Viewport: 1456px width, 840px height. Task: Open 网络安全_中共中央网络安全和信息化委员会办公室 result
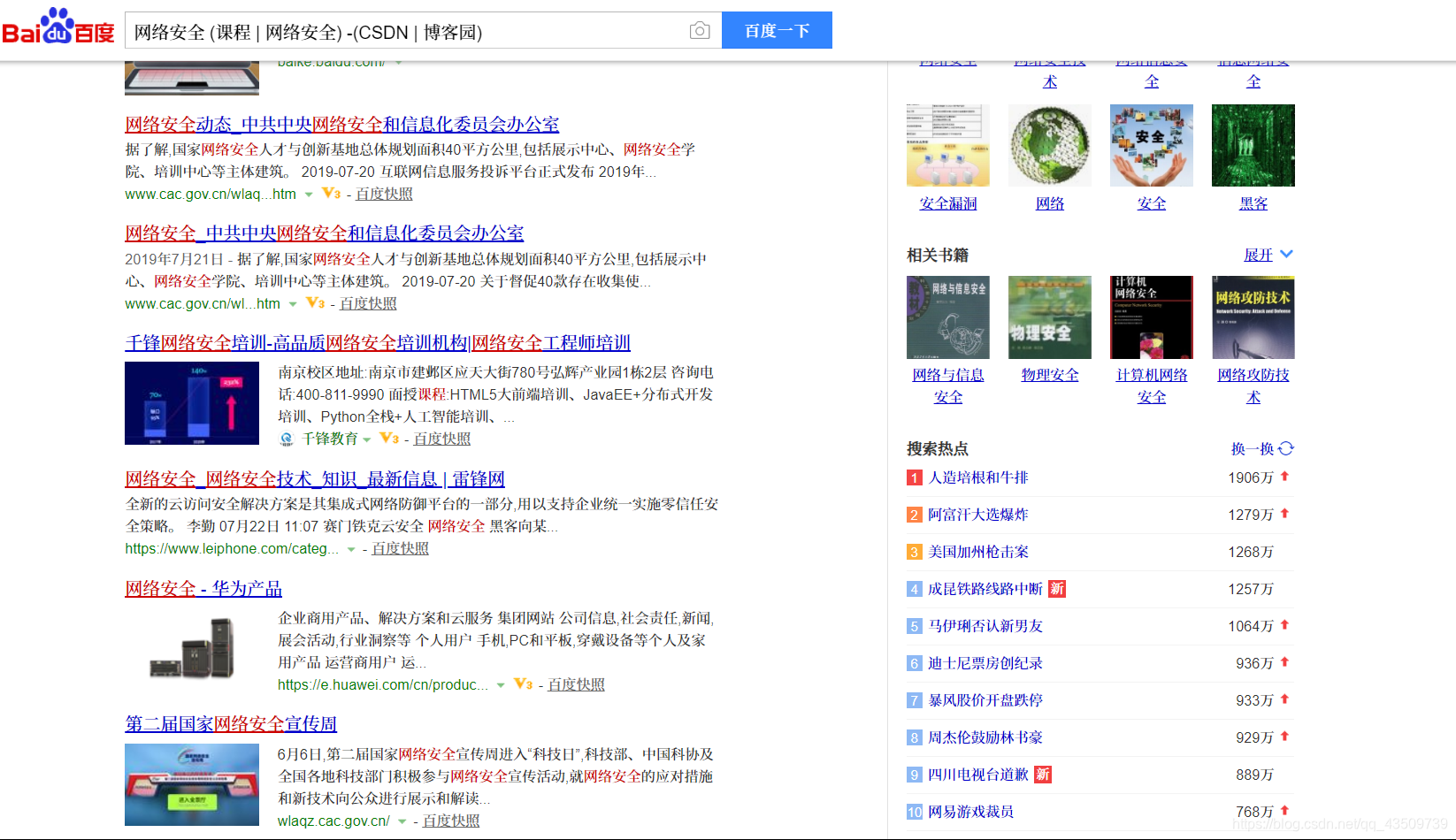pyautogui.click(x=325, y=233)
